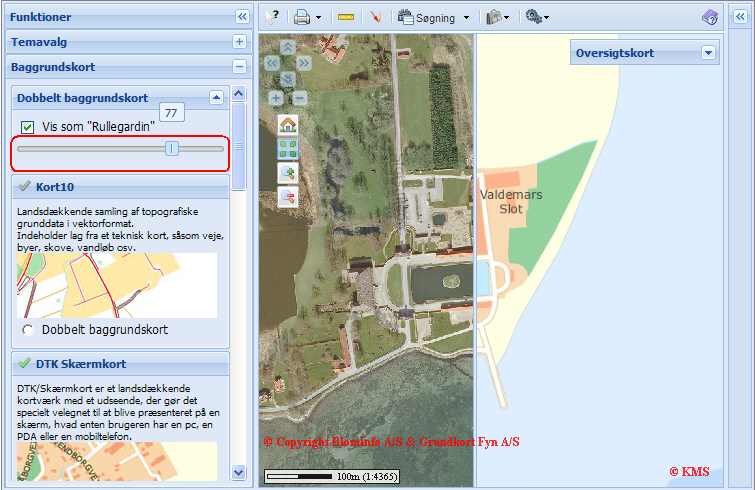Click the Valdemars Slot map label

(x=511, y=202)
